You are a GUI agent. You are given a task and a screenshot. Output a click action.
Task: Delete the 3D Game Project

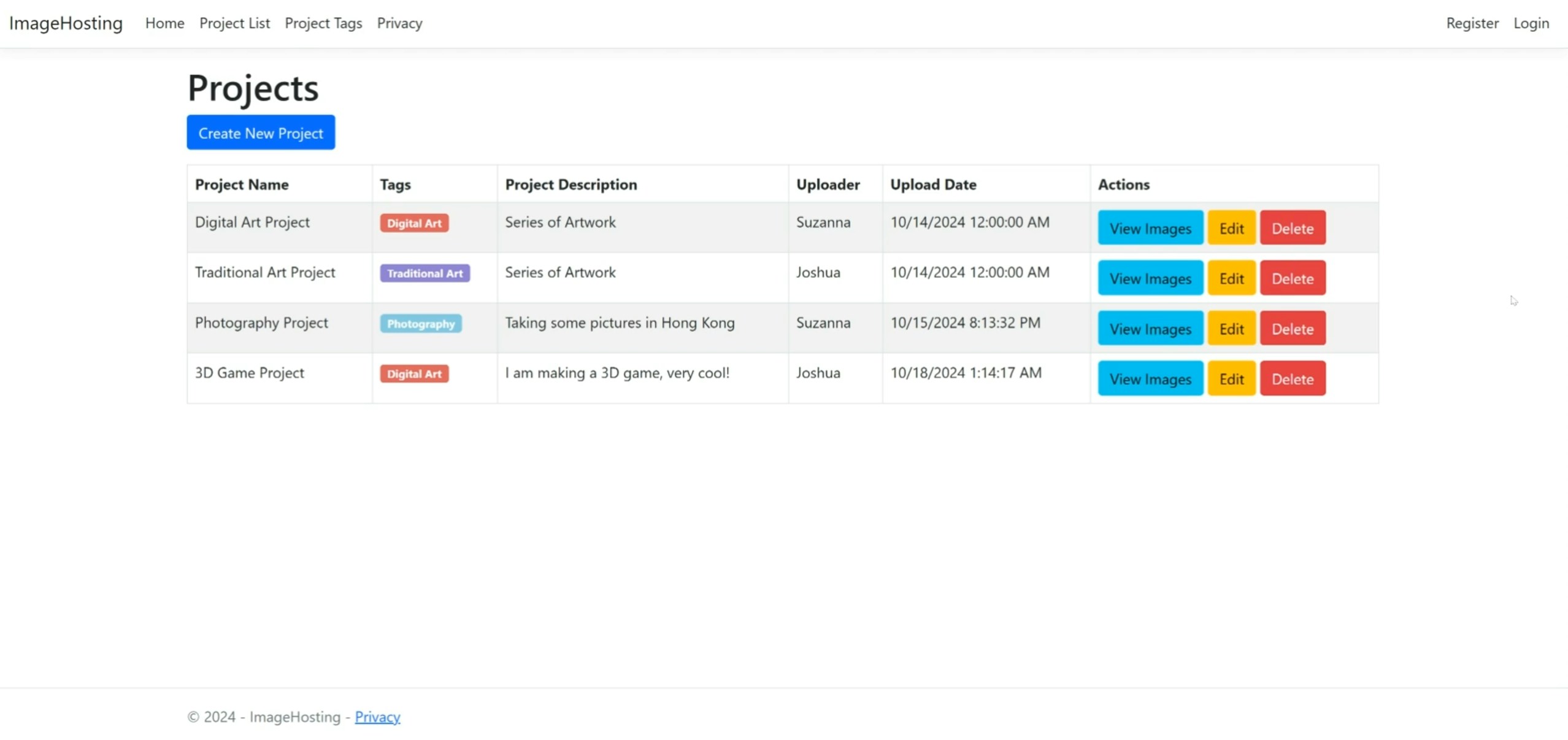pyautogui.click(x=1292, y=379)
